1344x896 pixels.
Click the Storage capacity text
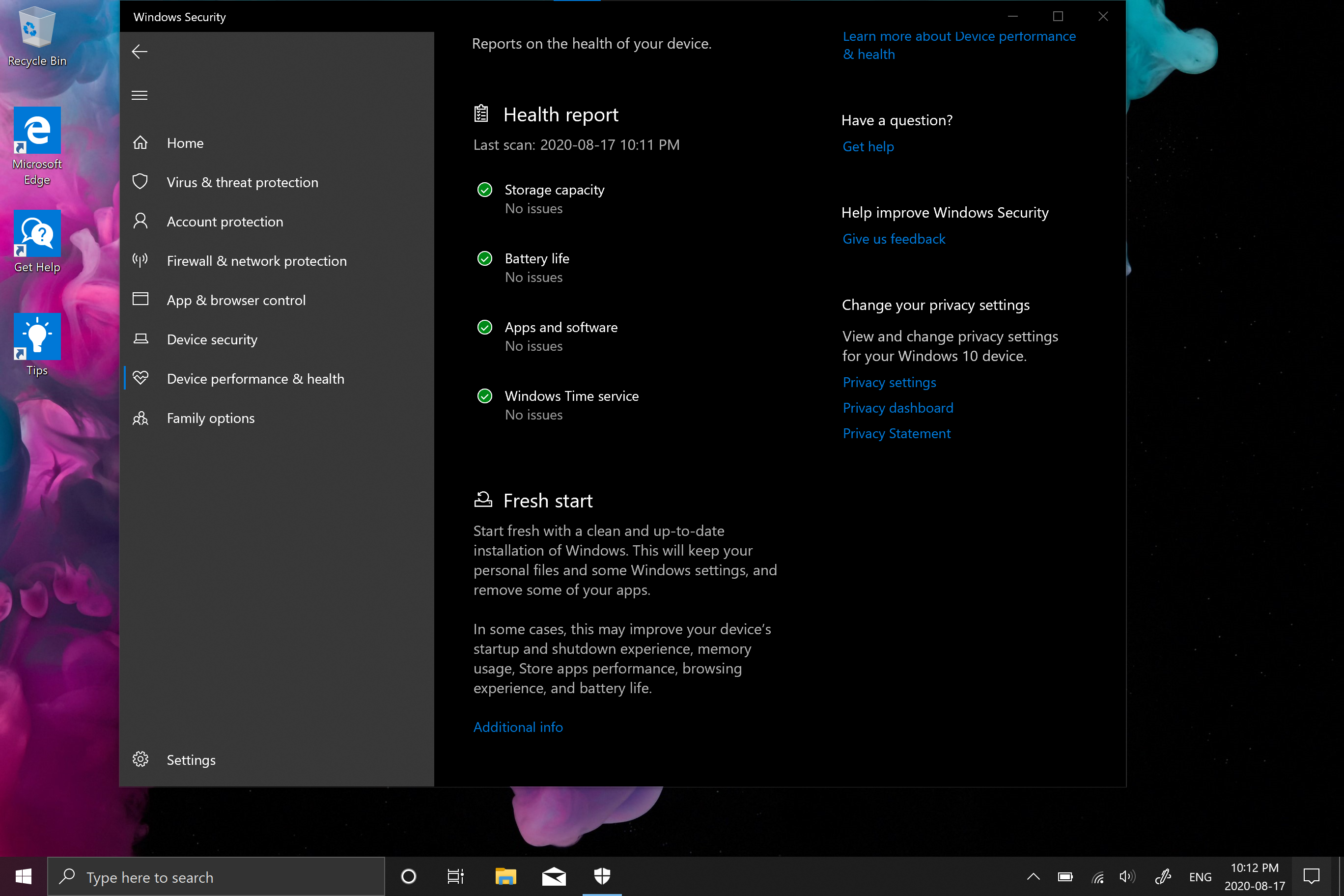(x=554, y=190)
